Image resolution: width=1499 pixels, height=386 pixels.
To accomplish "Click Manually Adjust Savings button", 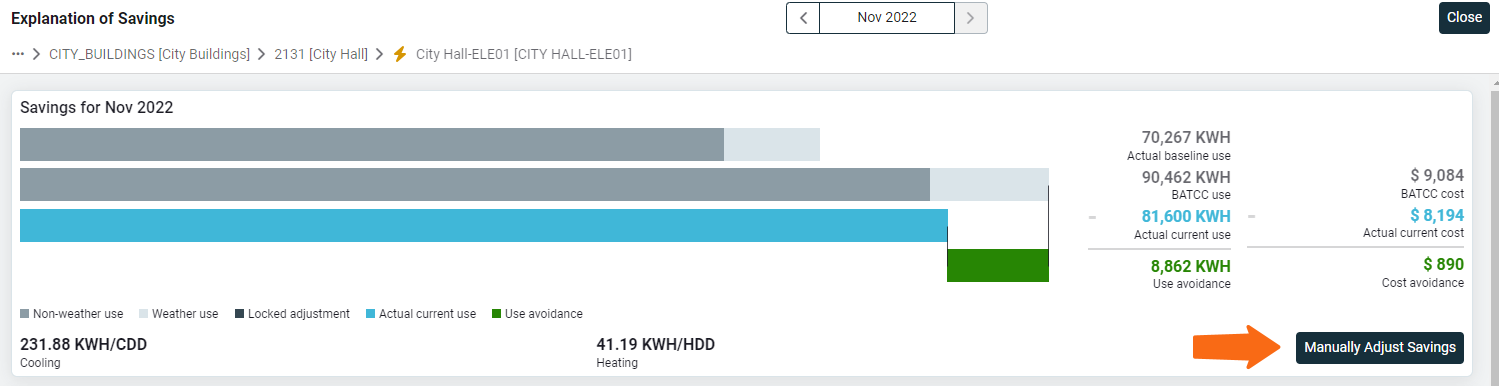I will coord(1379,348).
